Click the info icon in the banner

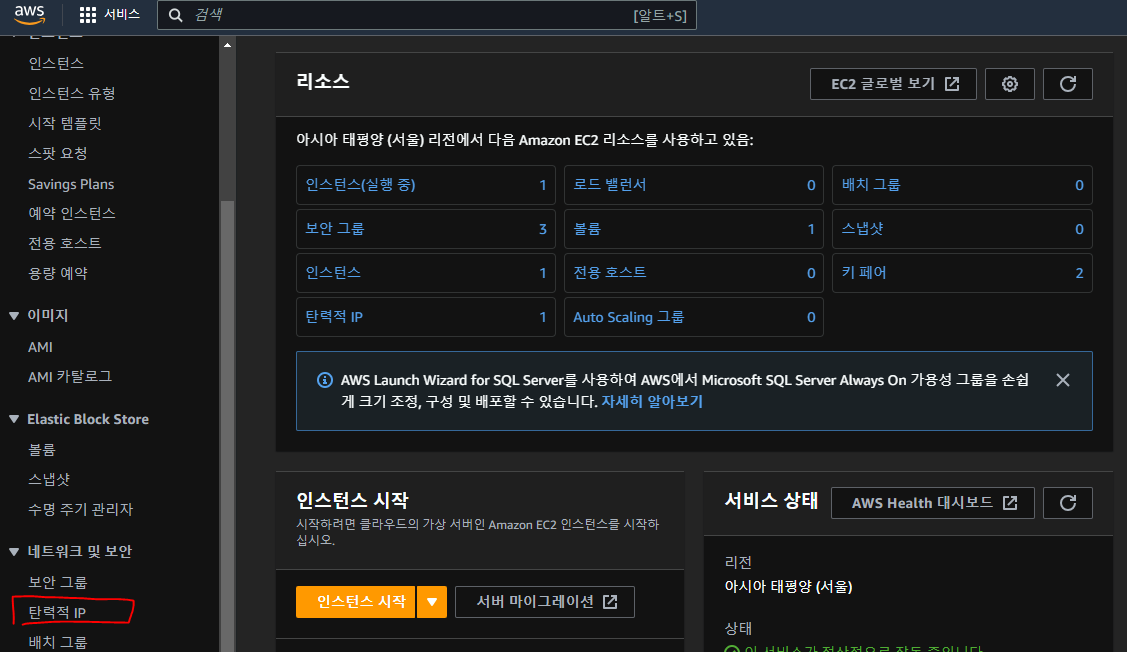325,380
